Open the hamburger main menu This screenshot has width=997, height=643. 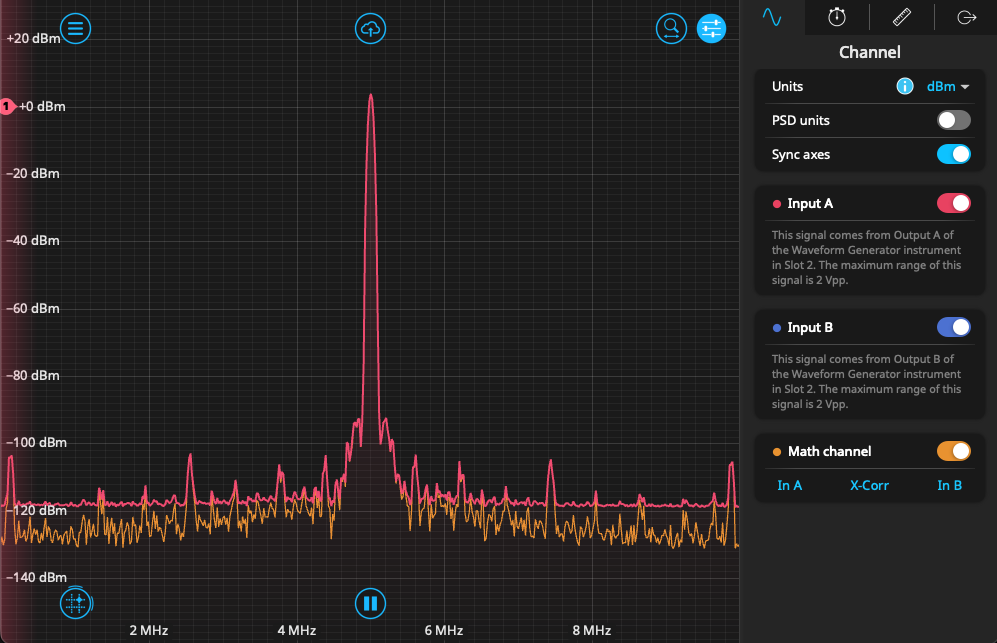(75, 29)
